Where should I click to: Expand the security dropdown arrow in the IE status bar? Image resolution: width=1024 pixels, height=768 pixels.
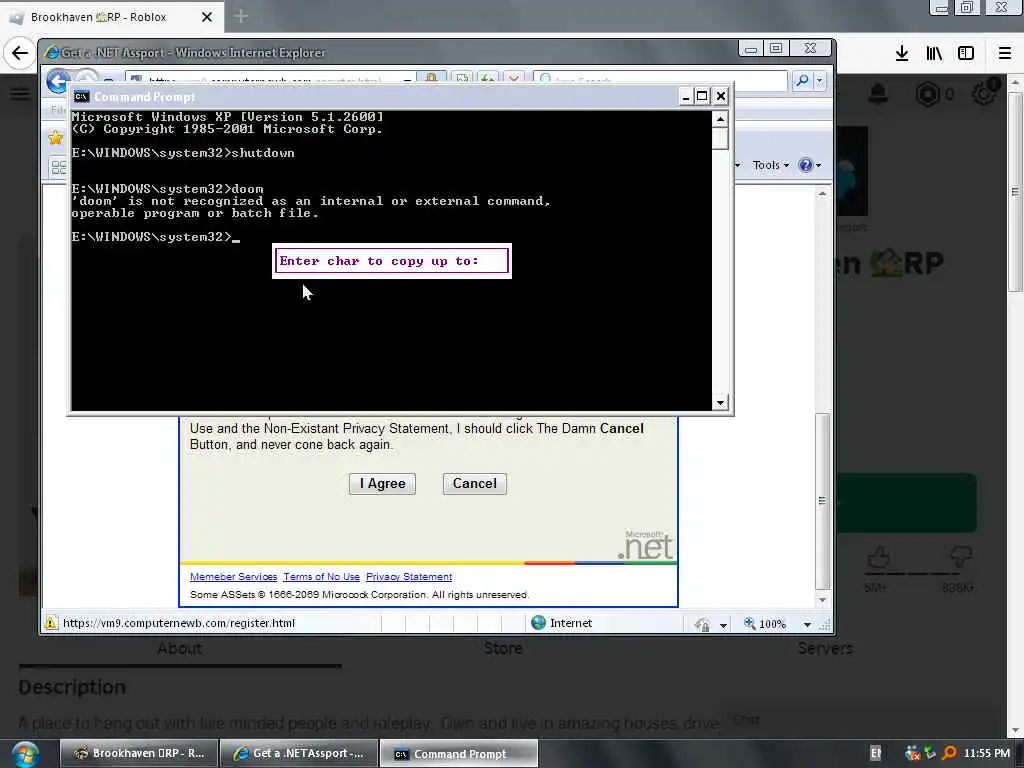[x=723, y=625]
